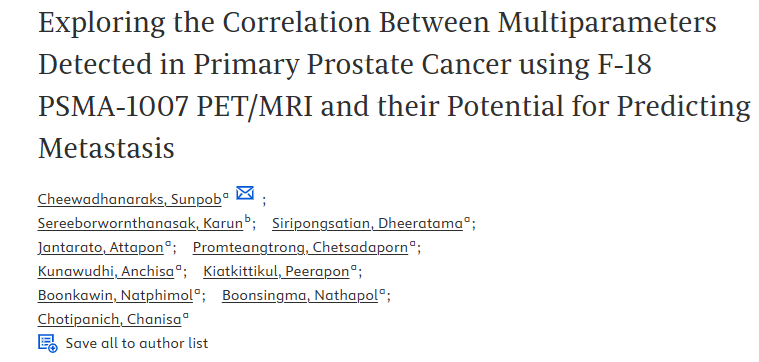This screenshot has height=362, width=759.
Task: Click the word Metastasis in the title
Action: click(x=106, y=148)
